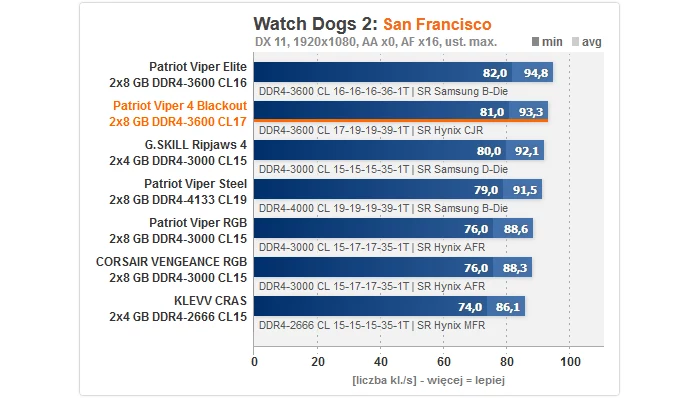This screenshot has width=700, height=398.
Task: Select the Patriot Viper Elite bar
Action: tap(404, 72)
